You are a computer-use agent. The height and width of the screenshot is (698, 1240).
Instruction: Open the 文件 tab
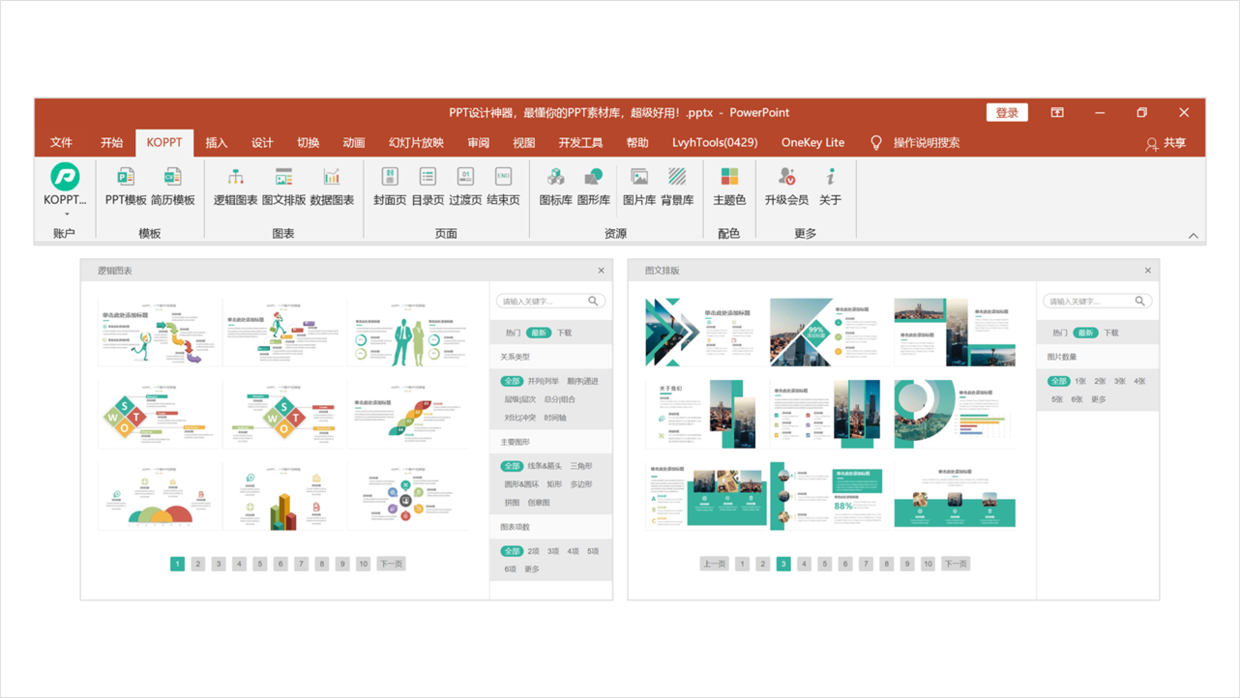coord(62,143)
